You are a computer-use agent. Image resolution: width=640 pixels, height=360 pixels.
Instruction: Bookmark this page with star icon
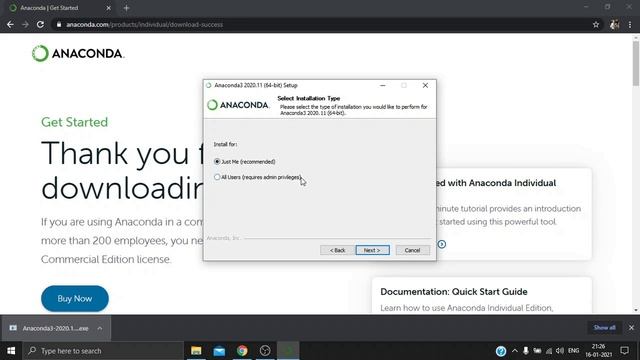click(596, 24)
